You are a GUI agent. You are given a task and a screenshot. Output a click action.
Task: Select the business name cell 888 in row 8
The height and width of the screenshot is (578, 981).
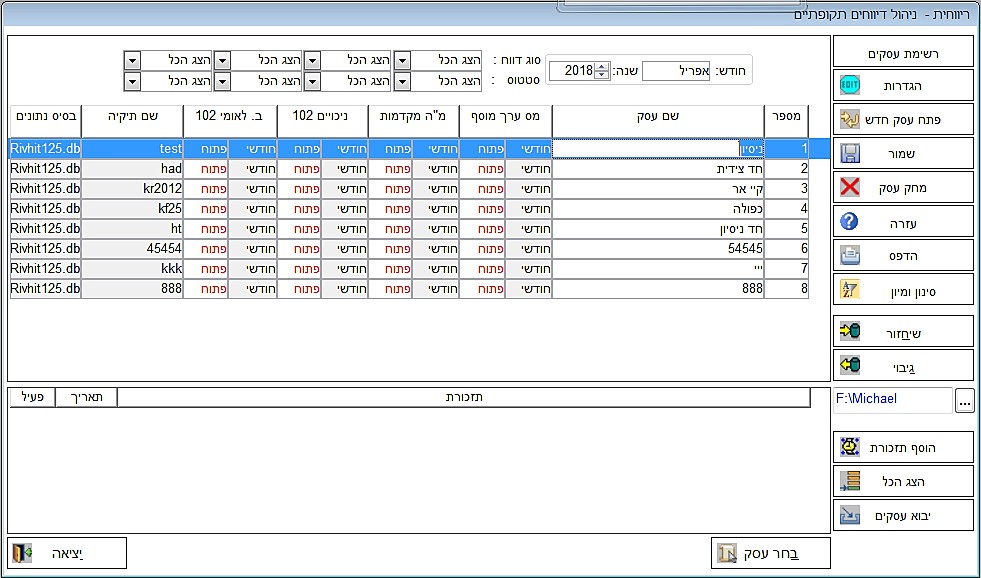(658, 289)
